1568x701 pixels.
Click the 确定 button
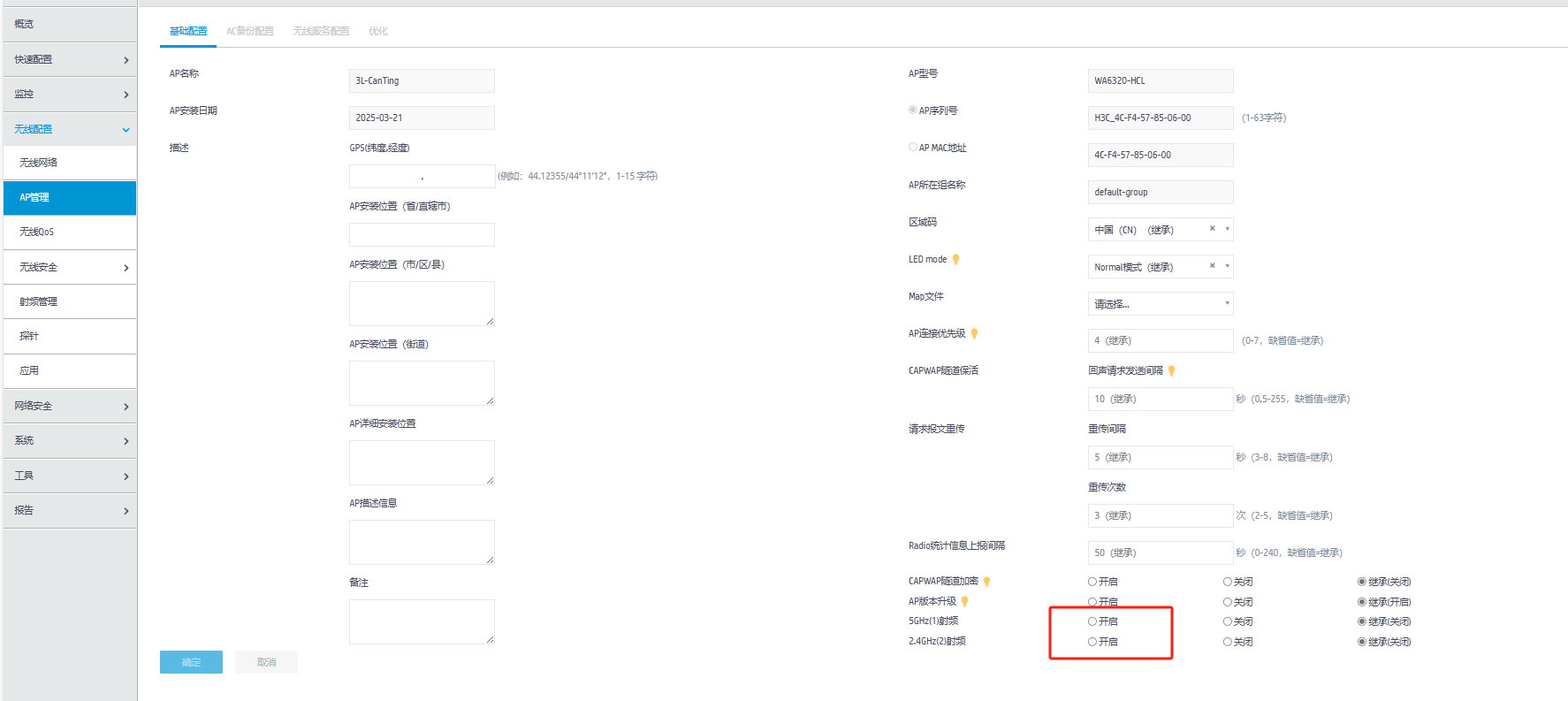[x=191, y=662]
